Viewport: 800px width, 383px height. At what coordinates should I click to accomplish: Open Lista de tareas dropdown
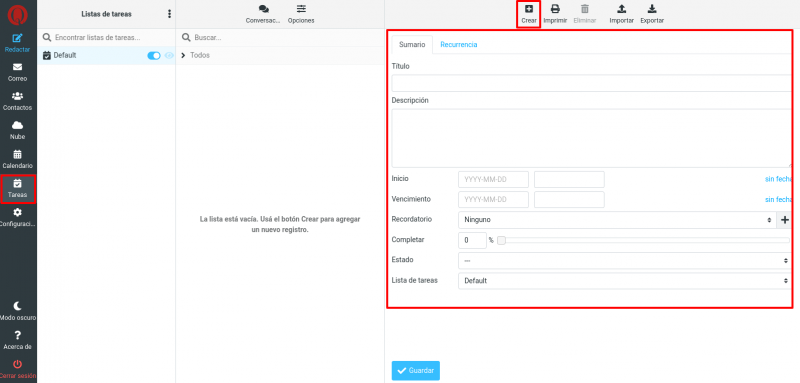(624, 280)
